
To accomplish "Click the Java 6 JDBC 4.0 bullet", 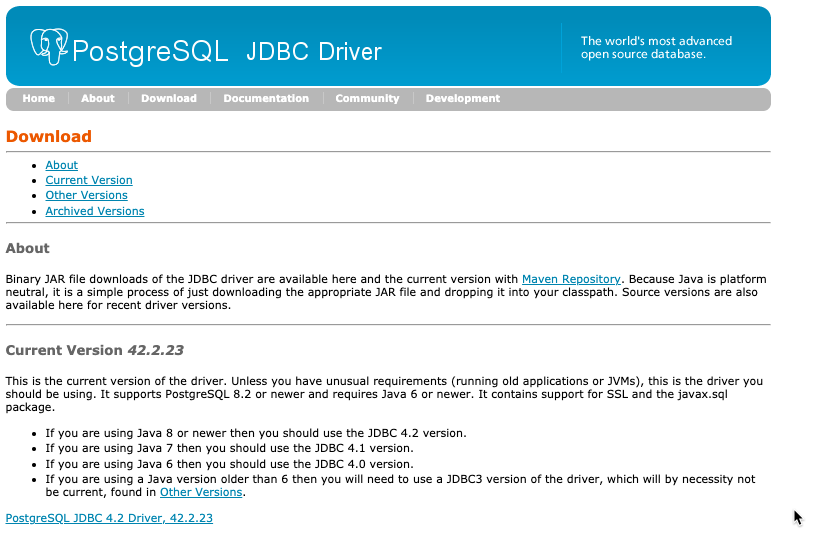I will coord(229,464).
